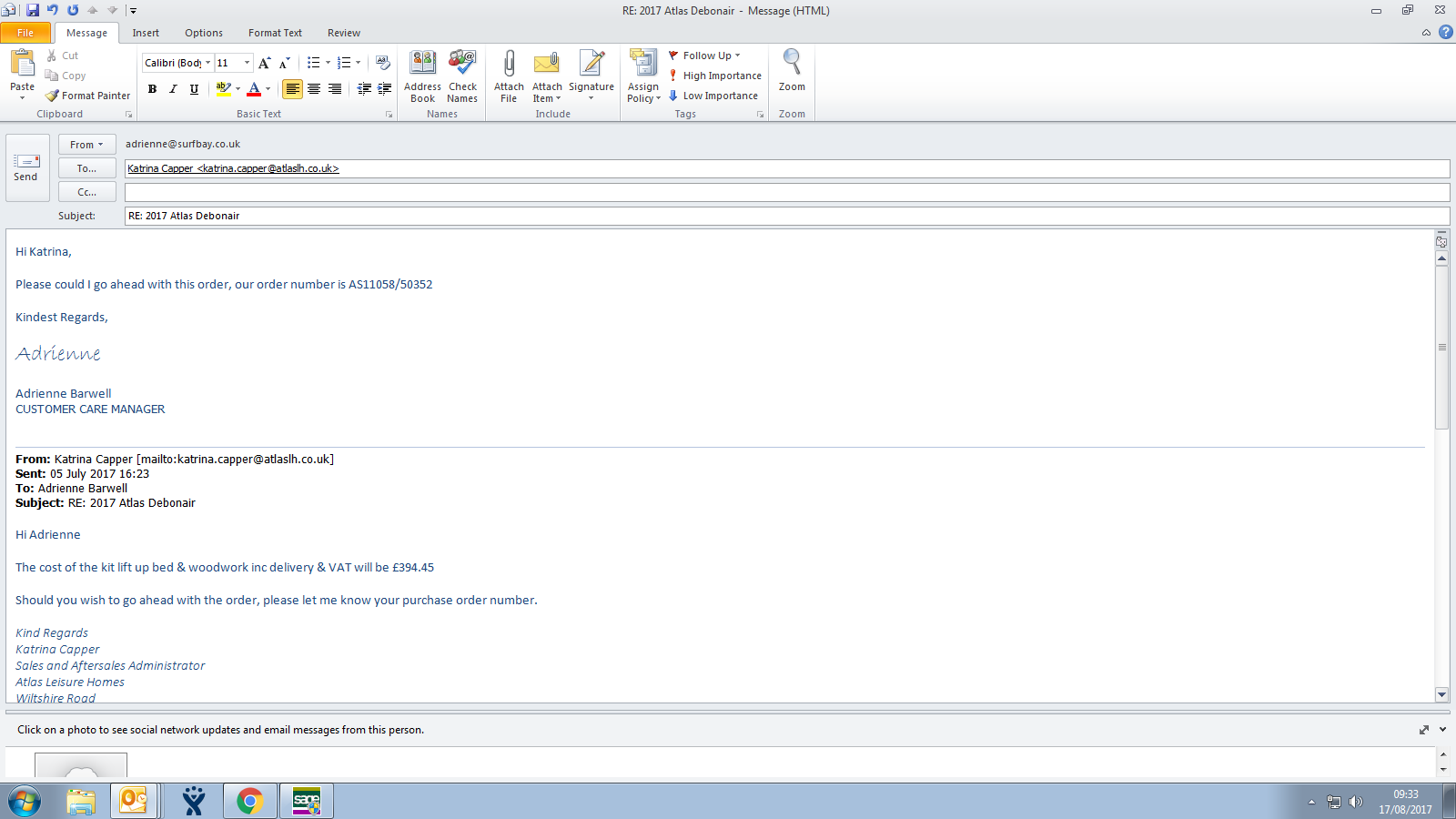Screen dimensions: 1456x819
Task: Click the Attach File paperclip icon
Action: pyautogui.click(x=509, y=64)
